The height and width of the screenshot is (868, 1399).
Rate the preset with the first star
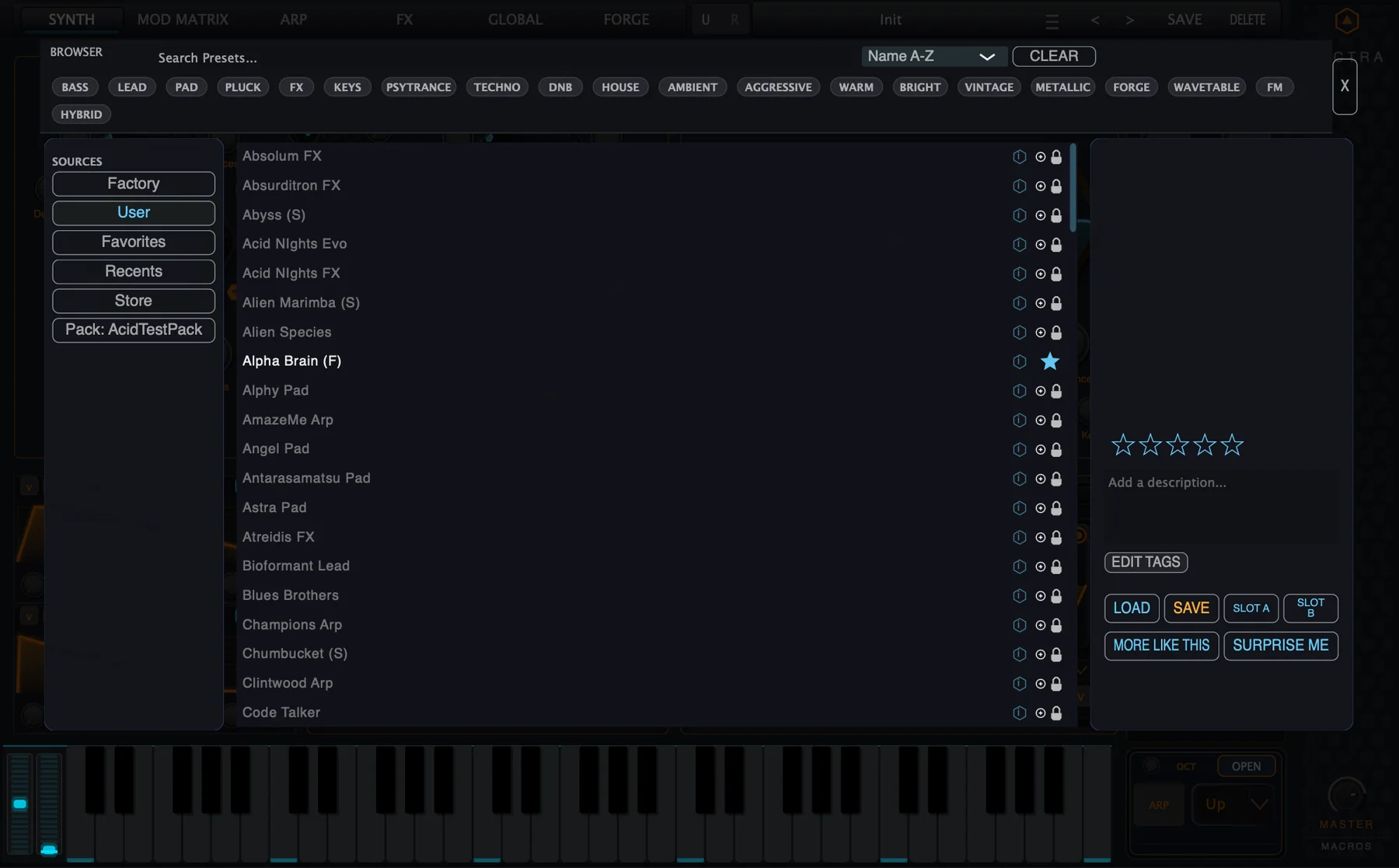coord(1122,444)
